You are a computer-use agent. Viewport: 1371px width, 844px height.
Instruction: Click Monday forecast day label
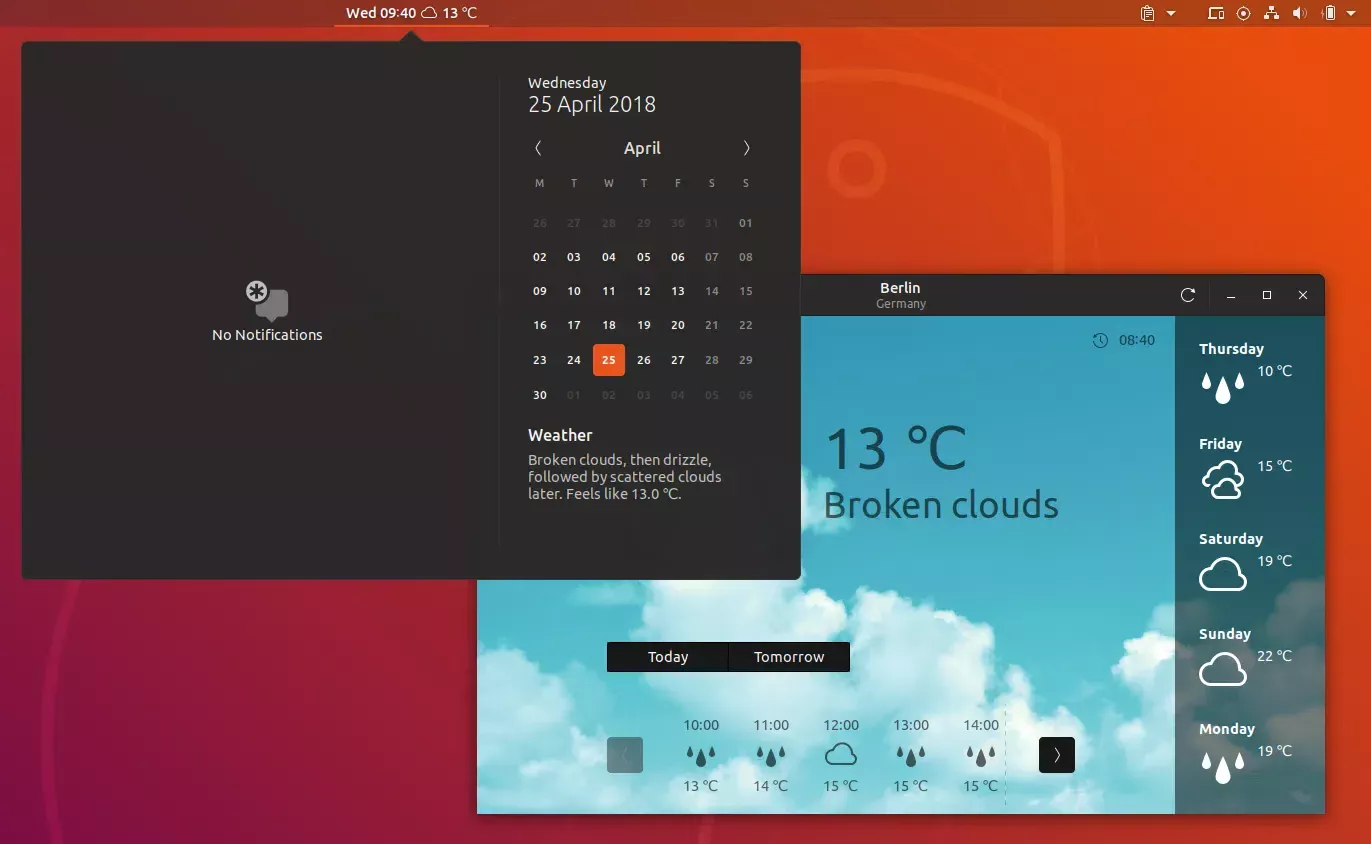[x=1227, y=729]
